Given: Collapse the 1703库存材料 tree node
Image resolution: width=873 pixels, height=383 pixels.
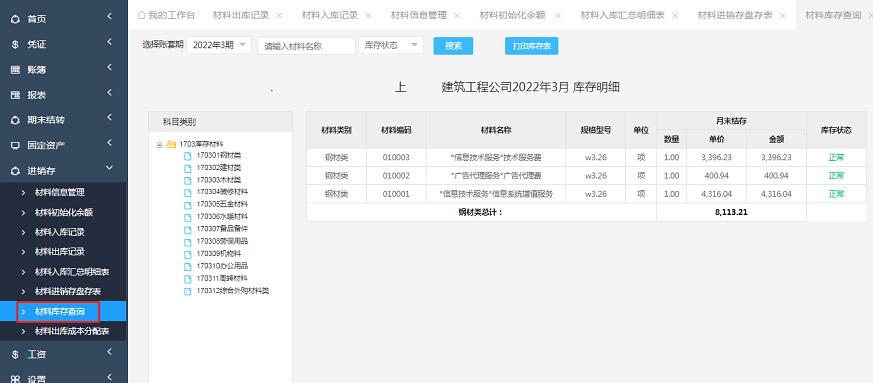Looking at the screenshot, I should (x=160, y=145).
